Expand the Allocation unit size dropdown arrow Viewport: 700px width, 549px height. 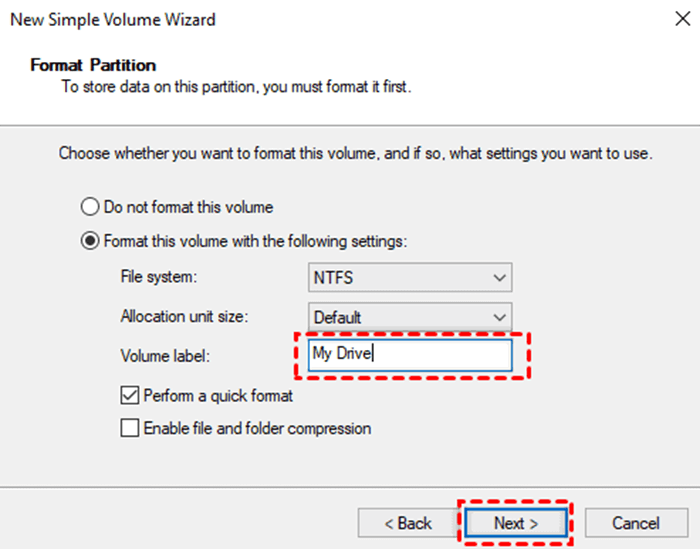click(499, 317)
